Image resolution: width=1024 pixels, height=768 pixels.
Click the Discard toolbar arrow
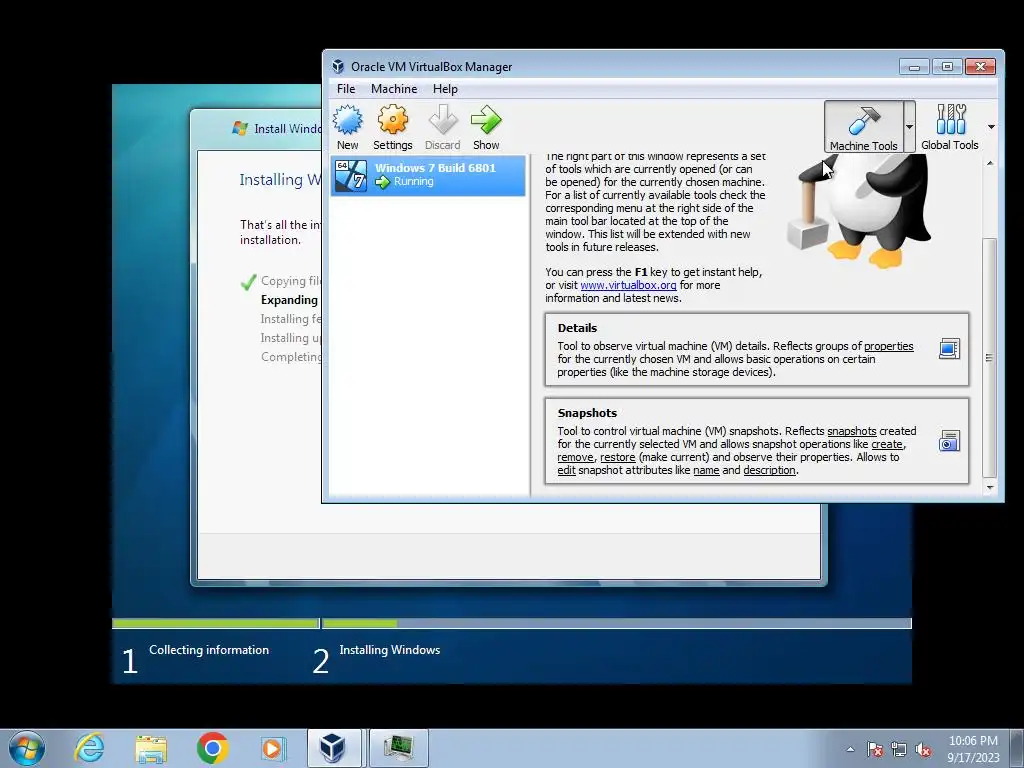(443, 120)
